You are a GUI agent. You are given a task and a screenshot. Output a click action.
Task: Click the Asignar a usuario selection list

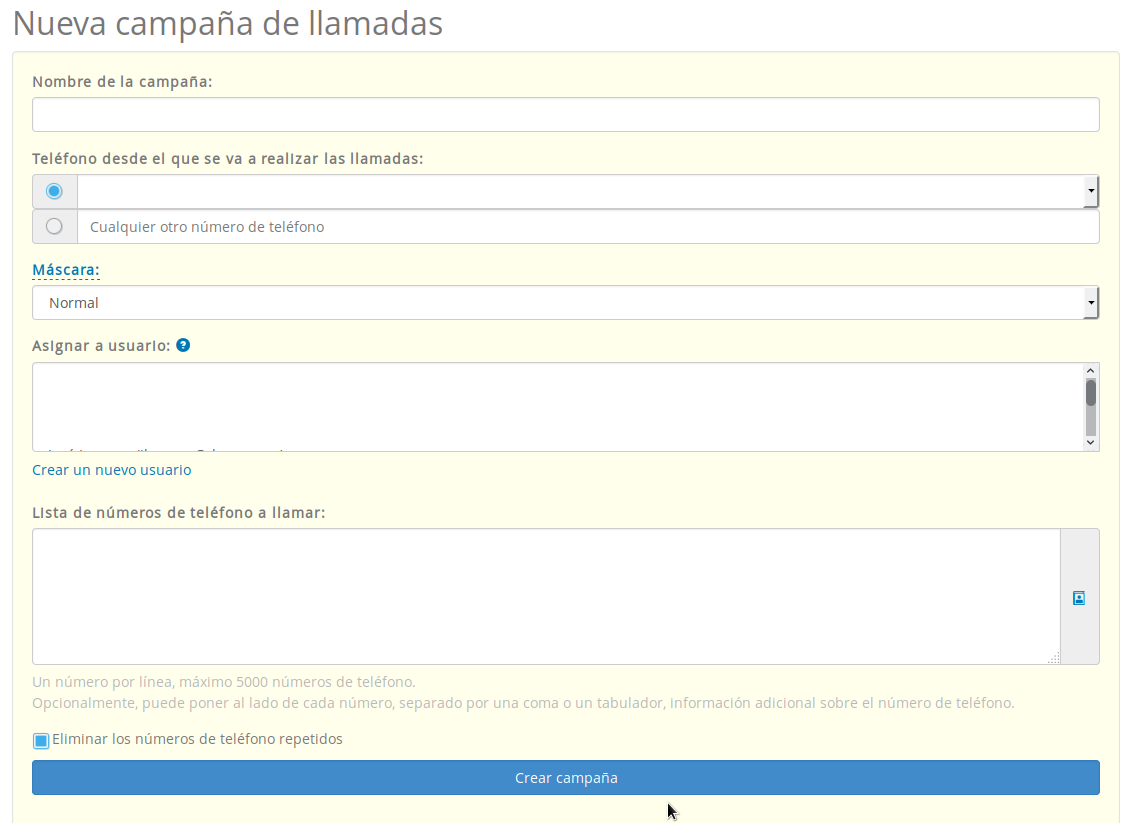(x=550, y=405)
